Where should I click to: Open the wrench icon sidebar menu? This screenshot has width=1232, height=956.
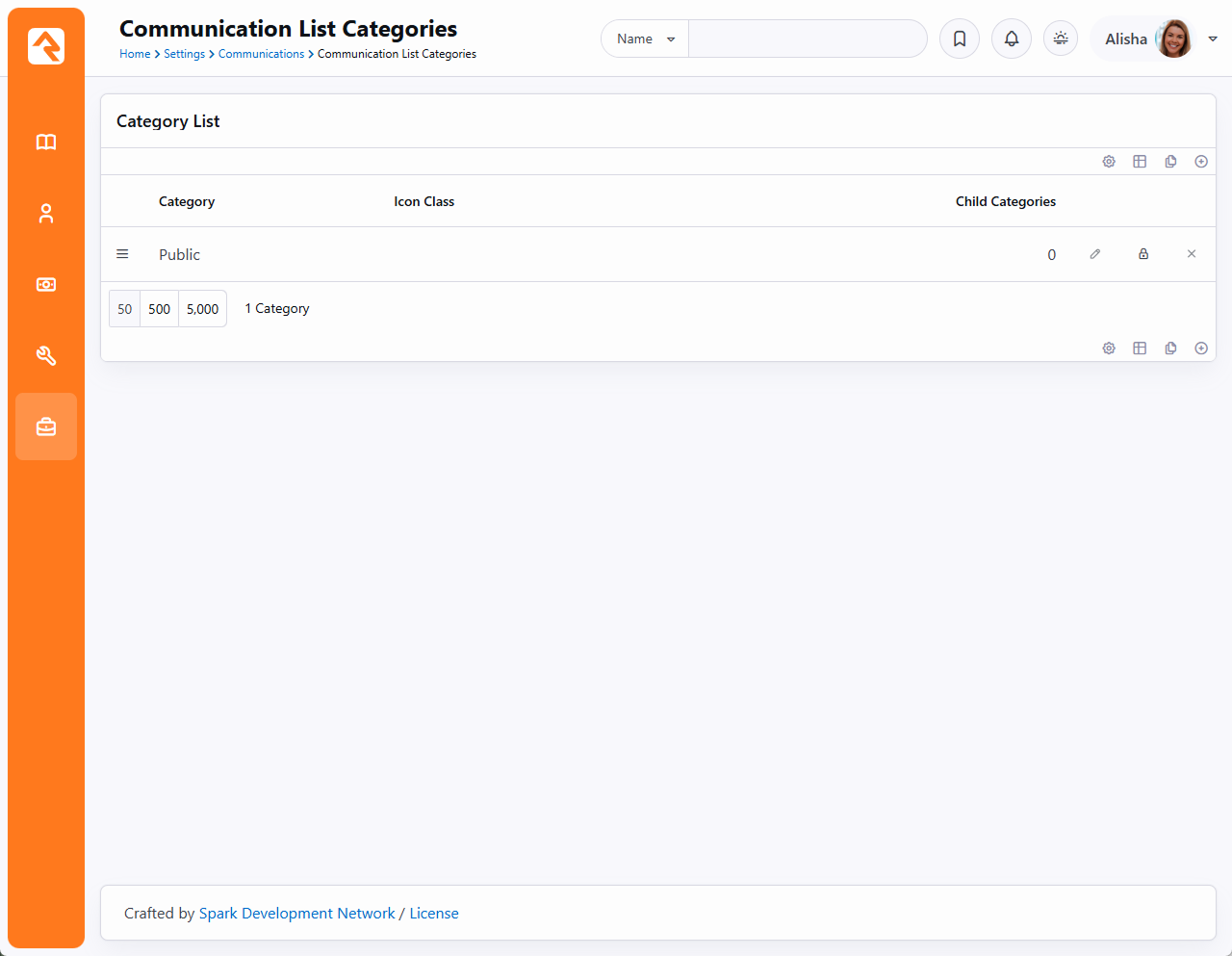pos(46,356)
